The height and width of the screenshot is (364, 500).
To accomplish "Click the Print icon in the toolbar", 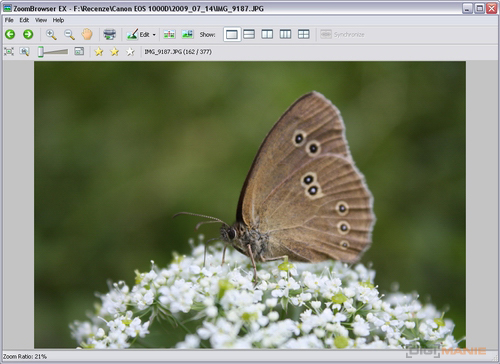I will [x=109, y=34].
